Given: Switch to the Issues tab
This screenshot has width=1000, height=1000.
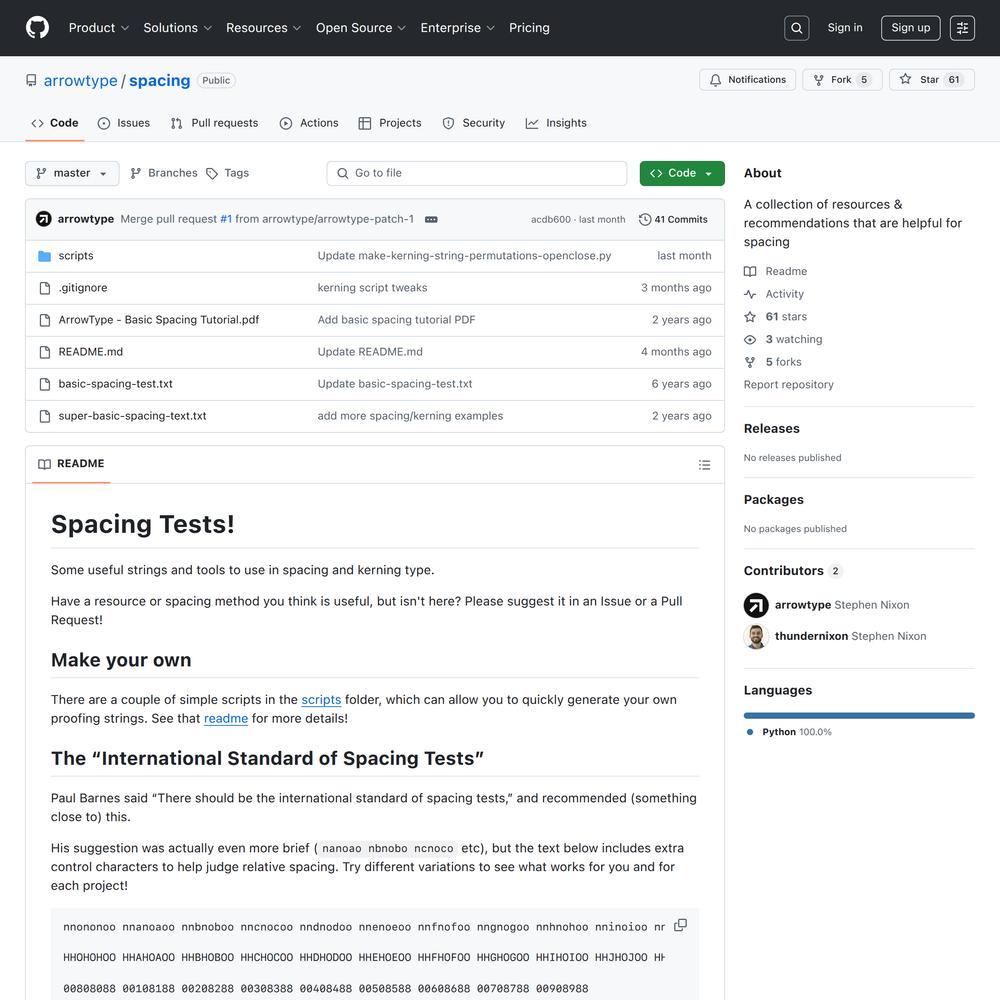Looking at the screenshot, I should pos(124,123).
